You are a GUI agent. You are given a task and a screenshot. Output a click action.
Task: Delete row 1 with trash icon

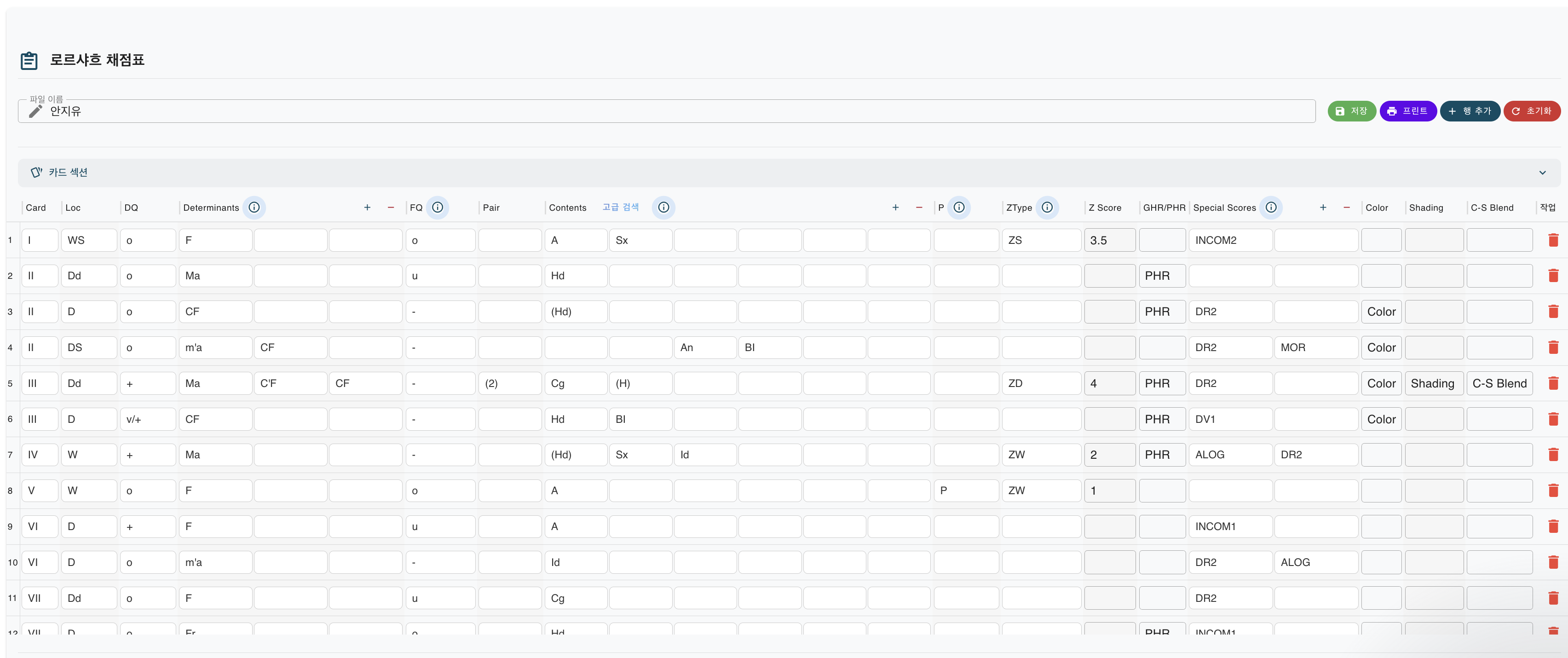point(1552,241)
